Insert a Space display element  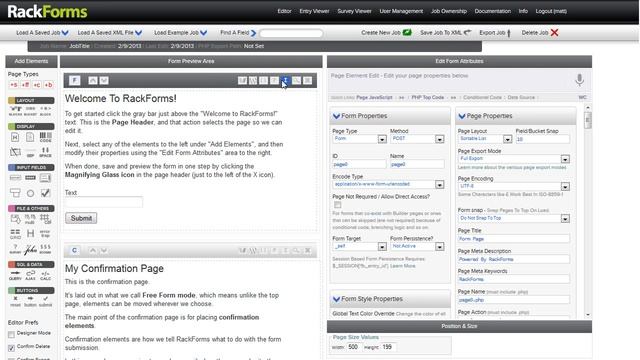pyautogui.click(x=46, y=152)
